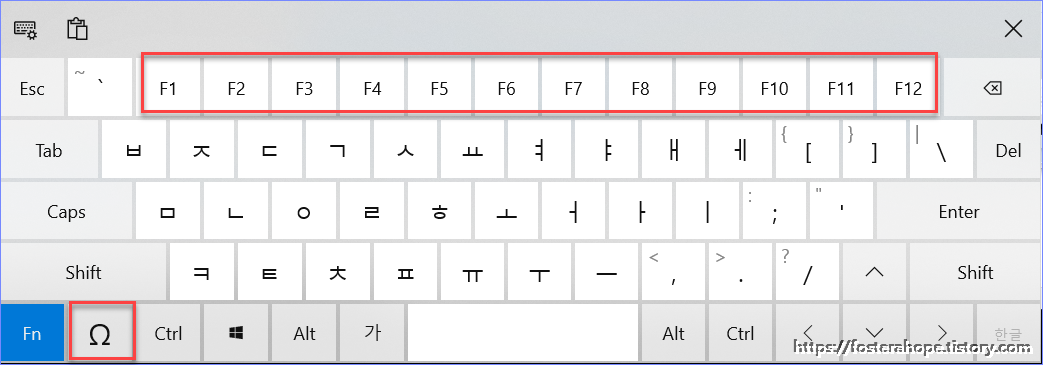Close the touch keyboard
The image size is (1043, 365).
1013,29
